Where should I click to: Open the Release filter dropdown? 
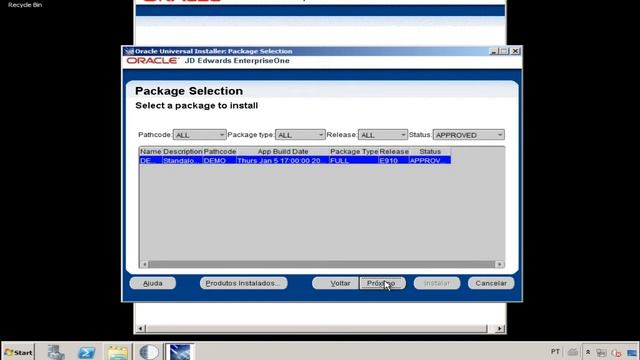tap(382, 135)
